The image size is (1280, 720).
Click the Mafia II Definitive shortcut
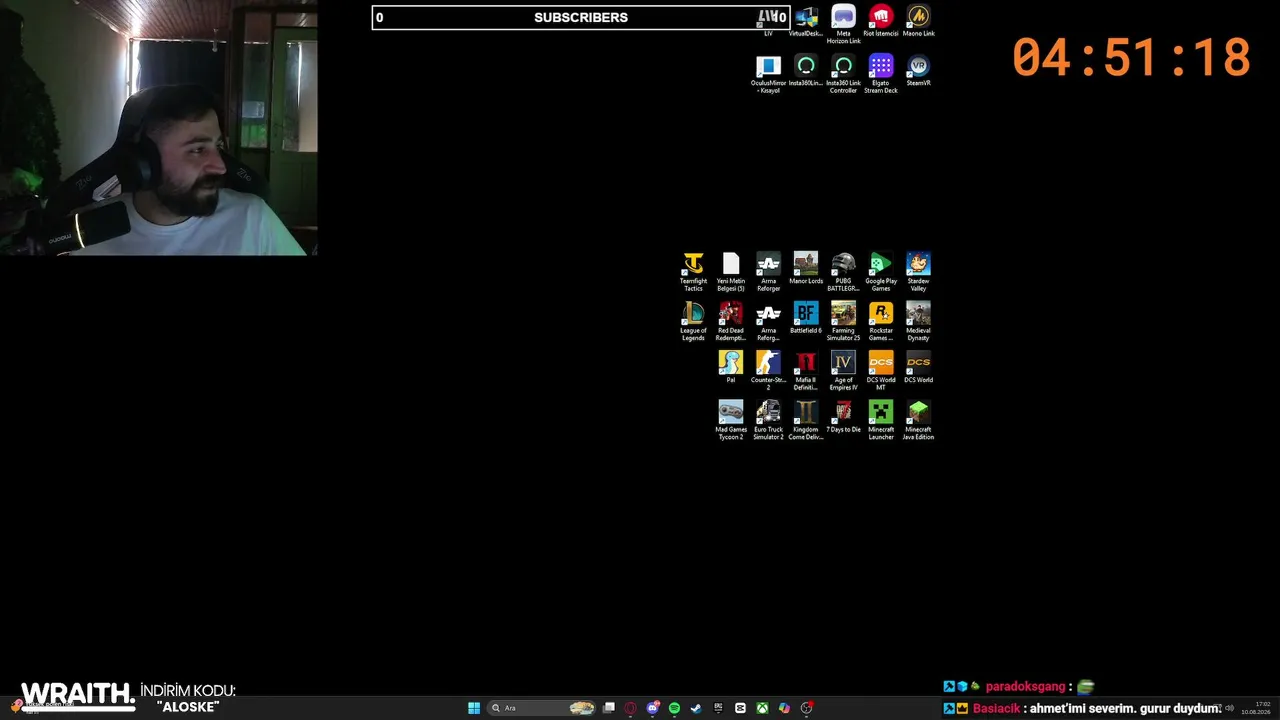pyautogui.click(x=806, y=371)
